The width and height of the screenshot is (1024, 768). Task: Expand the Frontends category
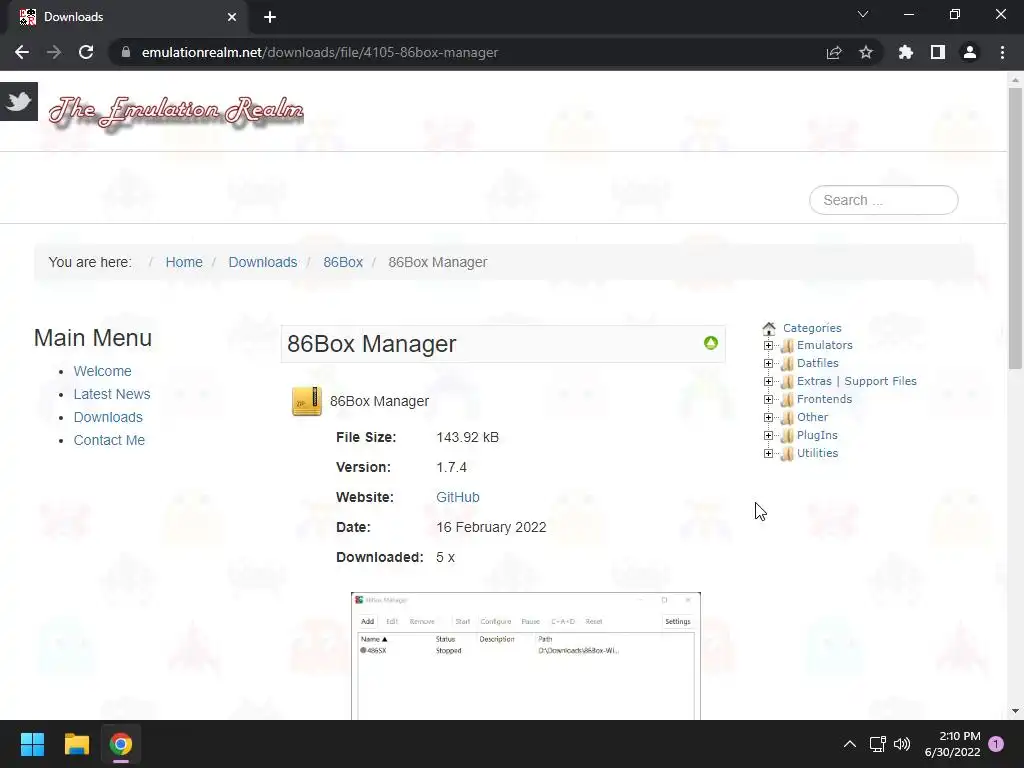point(769,399)
